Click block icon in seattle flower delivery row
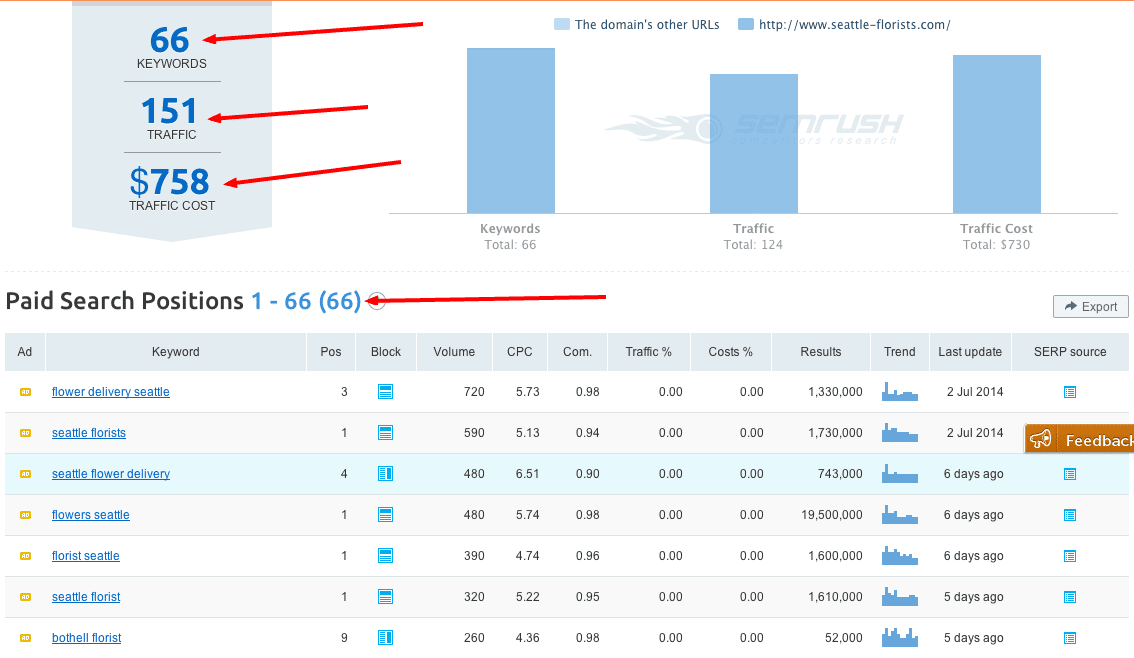 385,474
